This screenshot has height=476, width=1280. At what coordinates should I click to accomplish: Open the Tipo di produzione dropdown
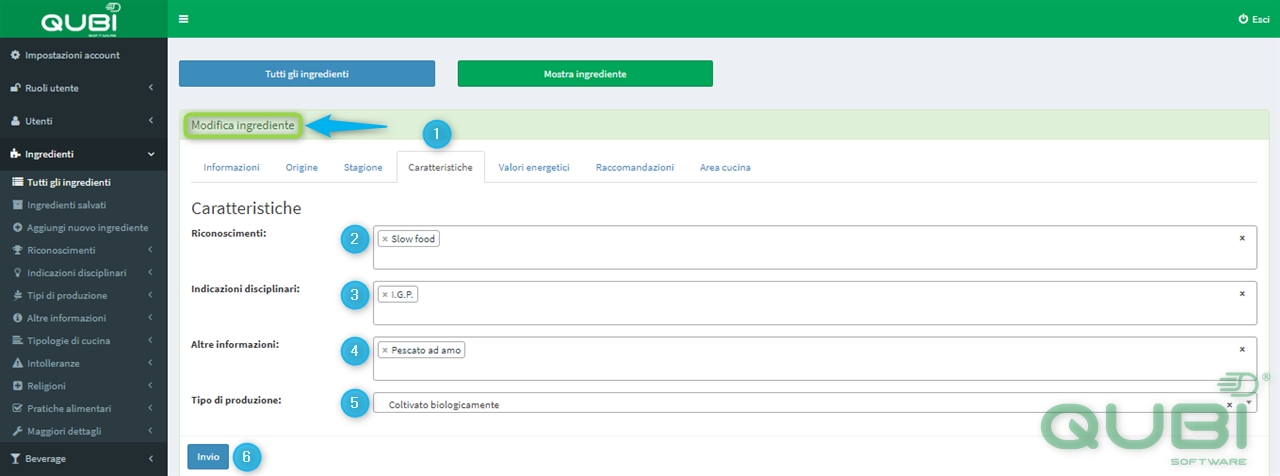1249,403
